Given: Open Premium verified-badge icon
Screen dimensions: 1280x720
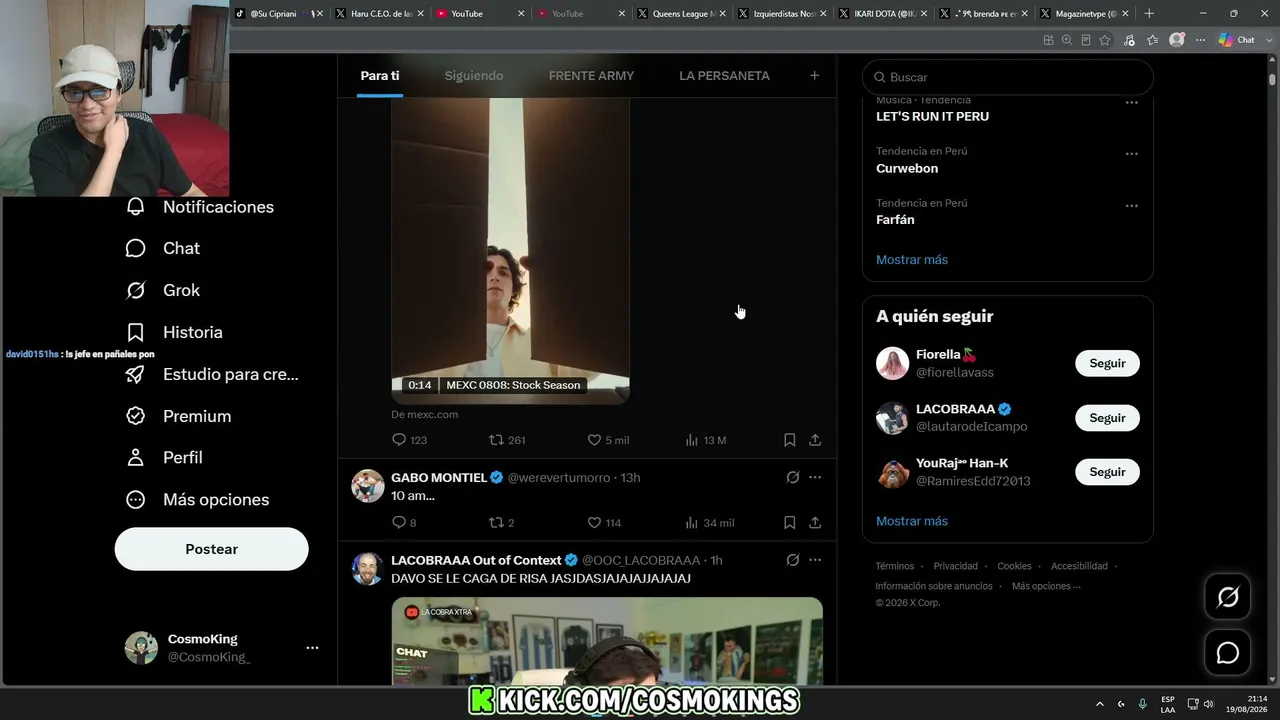Looking at the screenshot, I should point(136,416).
